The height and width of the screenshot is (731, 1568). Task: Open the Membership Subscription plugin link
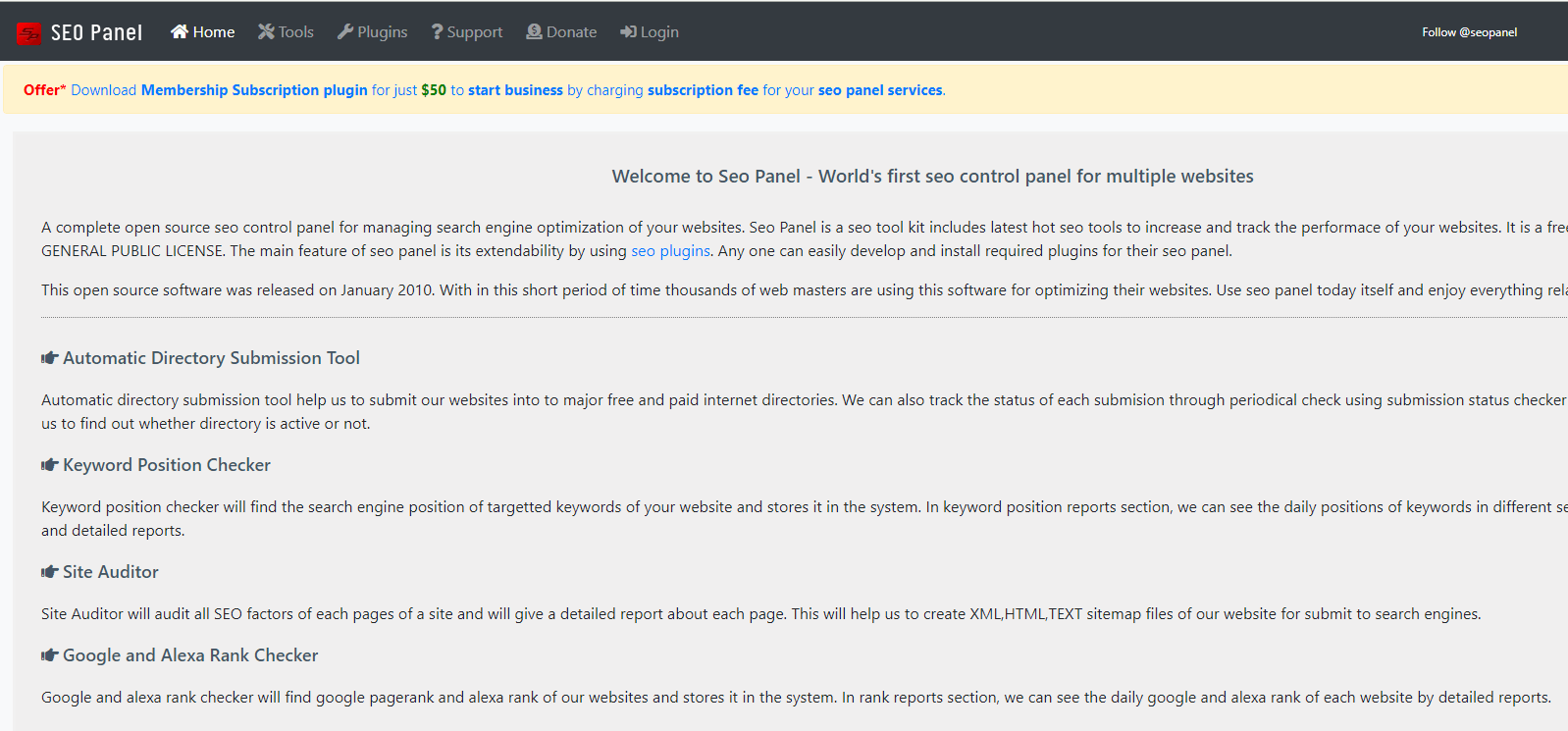click(x=254, y=90)
